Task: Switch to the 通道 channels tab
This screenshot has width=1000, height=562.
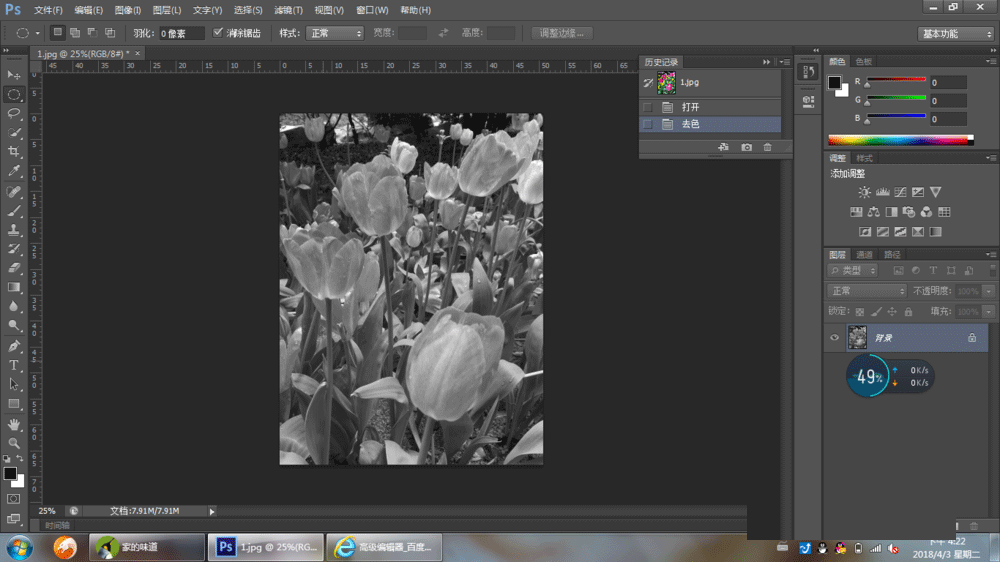Action: (x=865, y=255)
